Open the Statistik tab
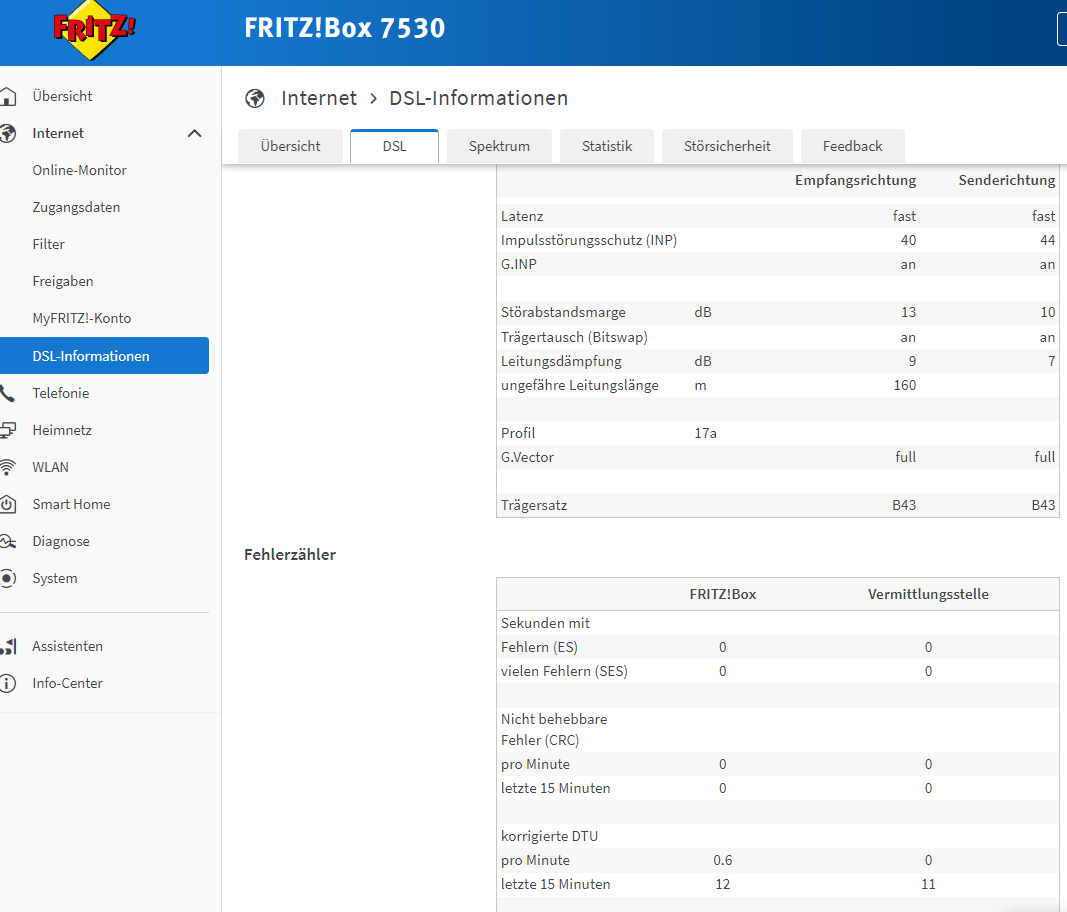 [x=607, y=146]
